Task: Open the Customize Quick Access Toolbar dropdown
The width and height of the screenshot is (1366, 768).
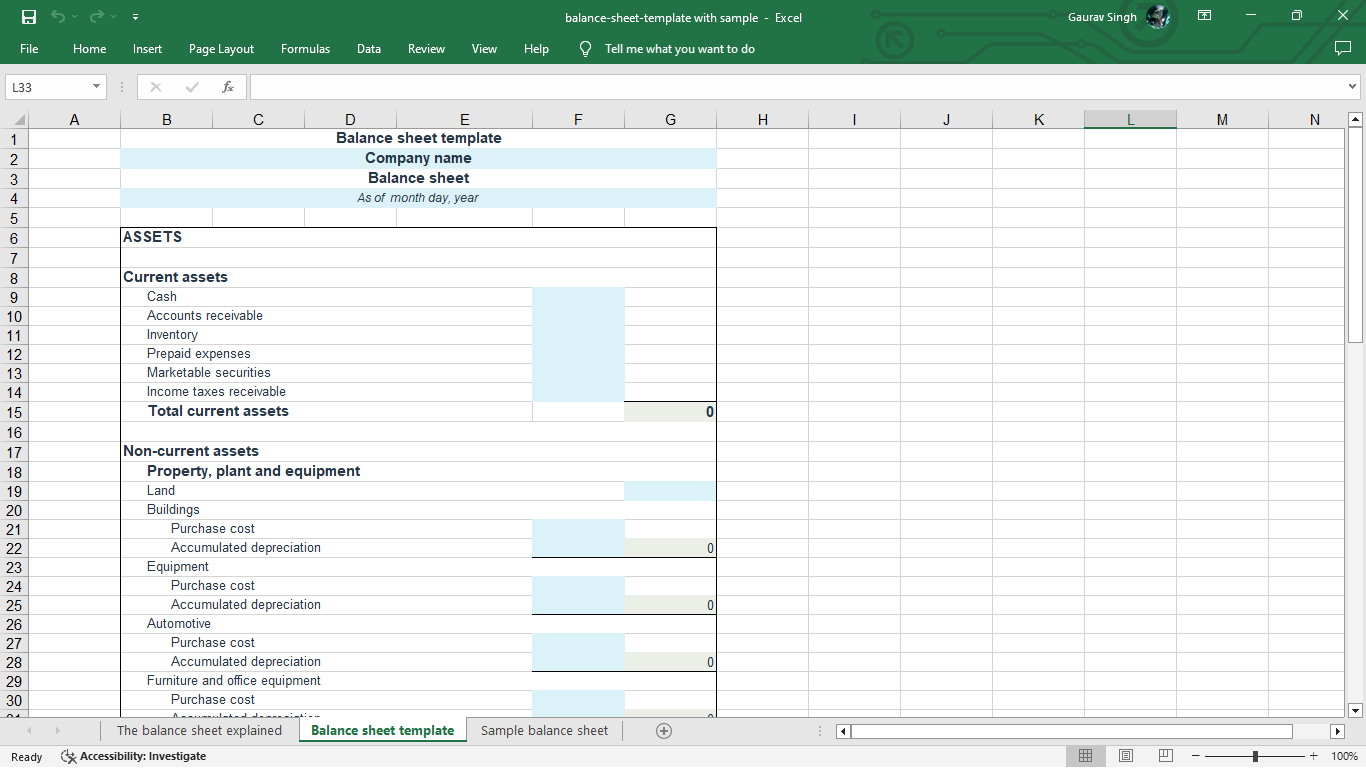Action: [135, 16]
